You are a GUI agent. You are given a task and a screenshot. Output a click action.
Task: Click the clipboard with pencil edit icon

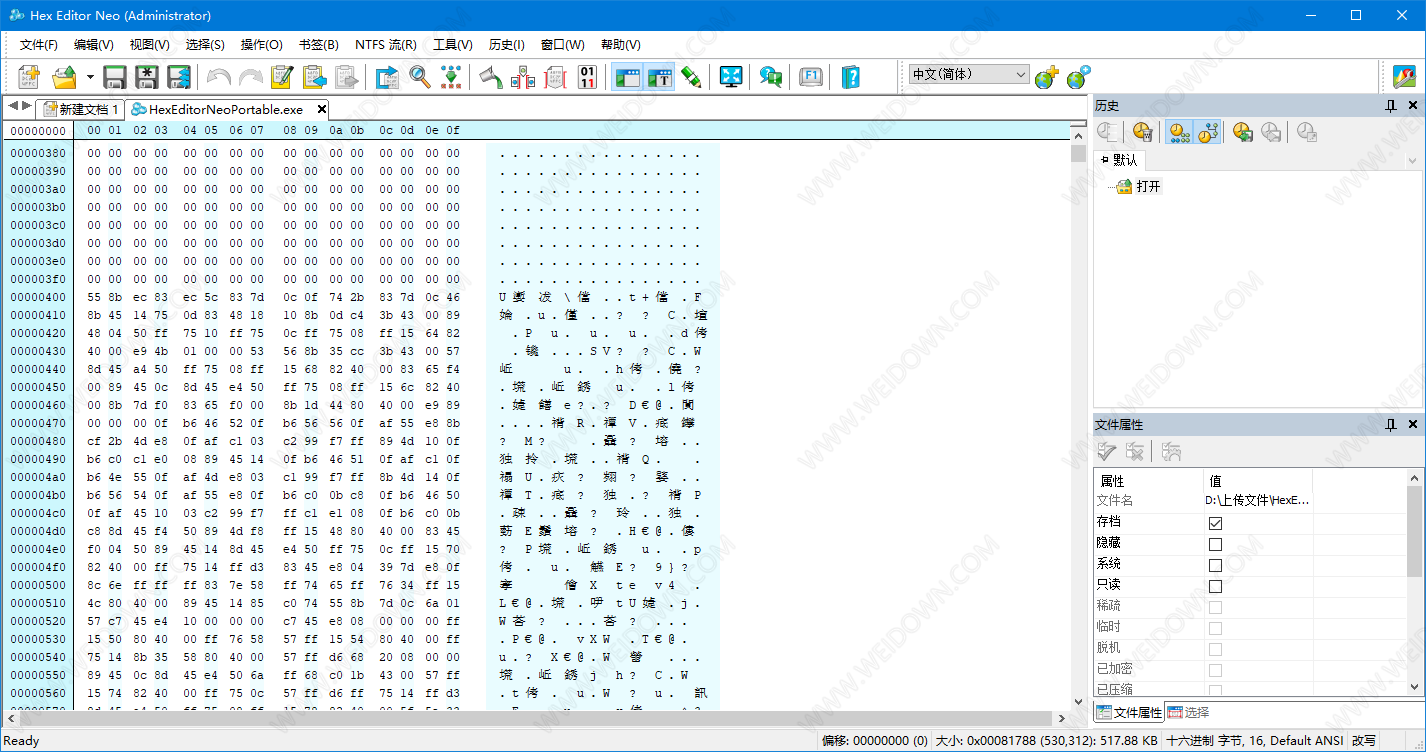pos(282,77)
